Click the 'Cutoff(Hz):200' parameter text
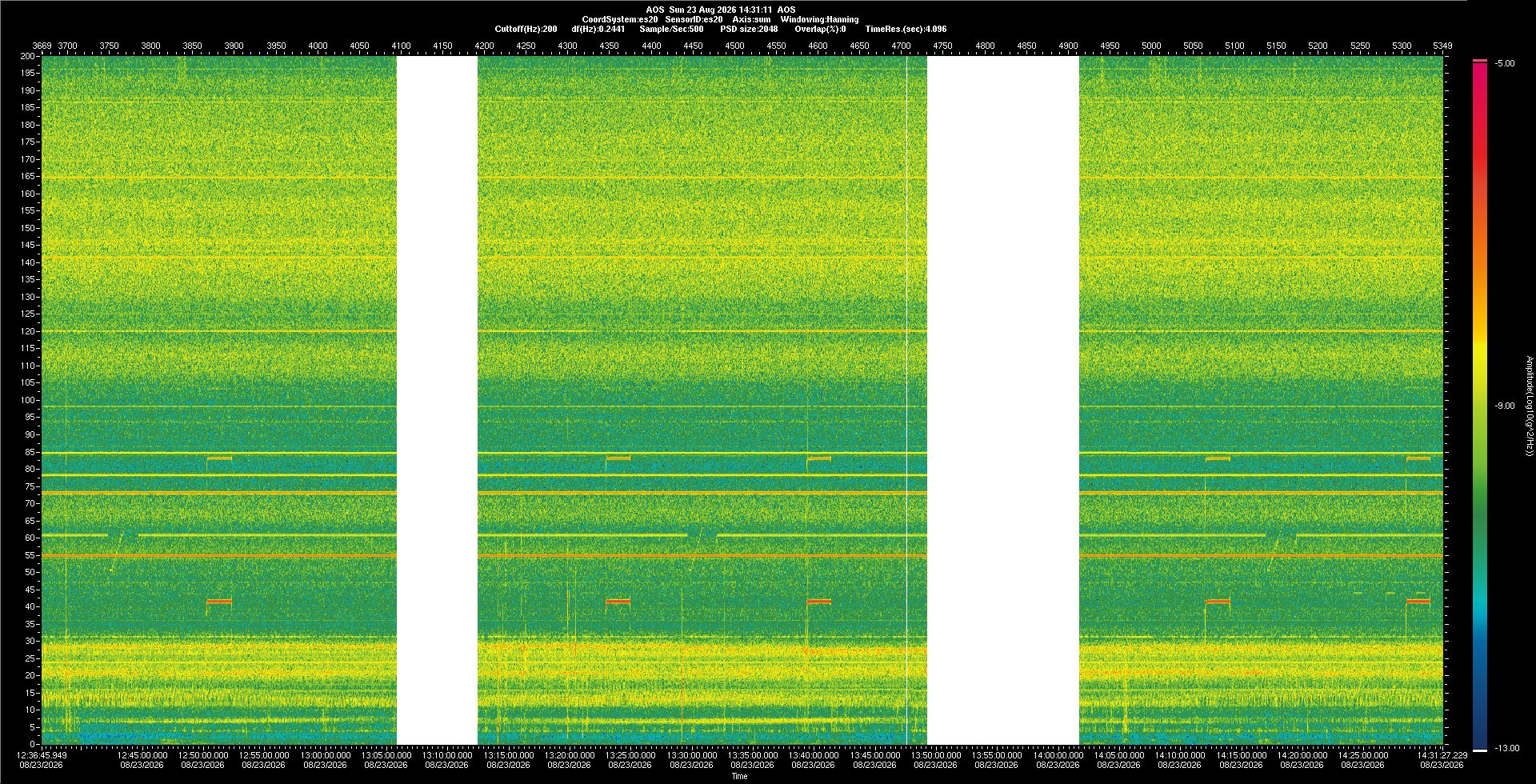Image resolution: width=1536 pixels, height=784 pixels. pyautogui.click(x=526, y=29)
